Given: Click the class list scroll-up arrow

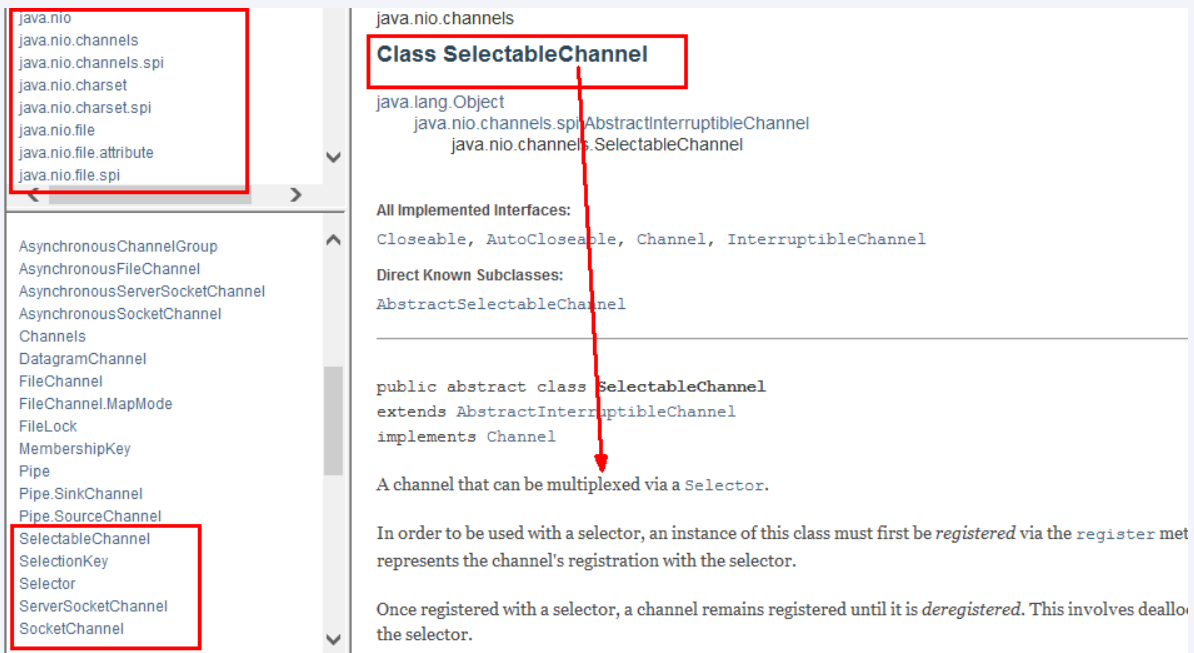Looking at the screenshot, I should (334, 240).
